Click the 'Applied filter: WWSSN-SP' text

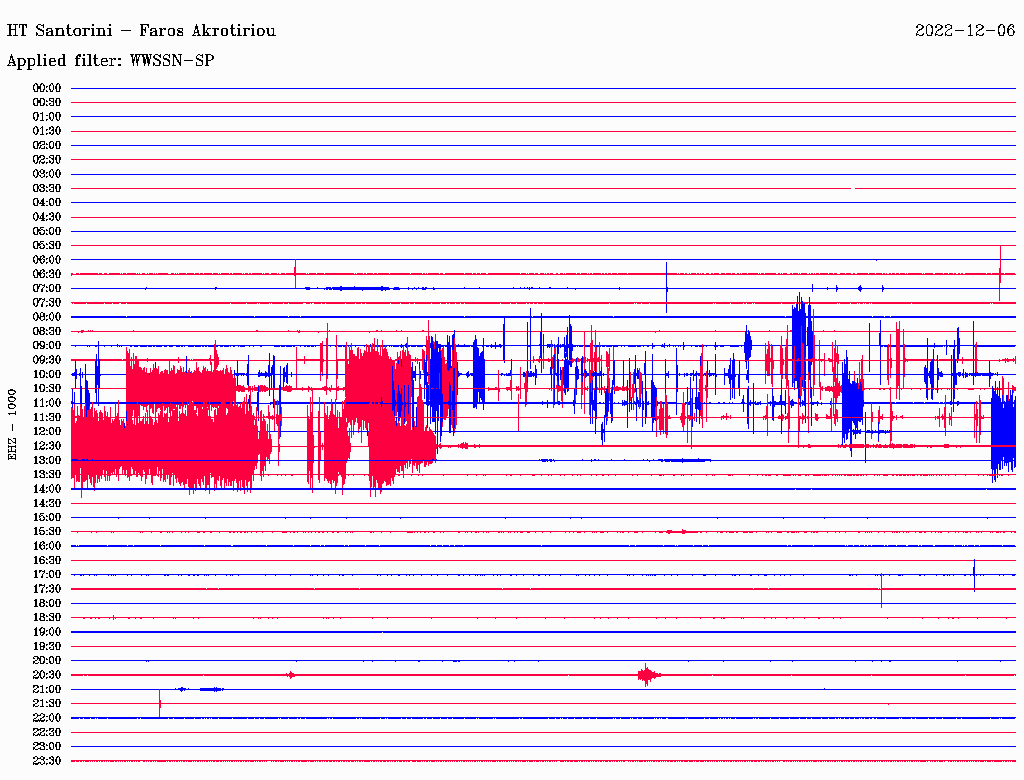pos(110,61)
